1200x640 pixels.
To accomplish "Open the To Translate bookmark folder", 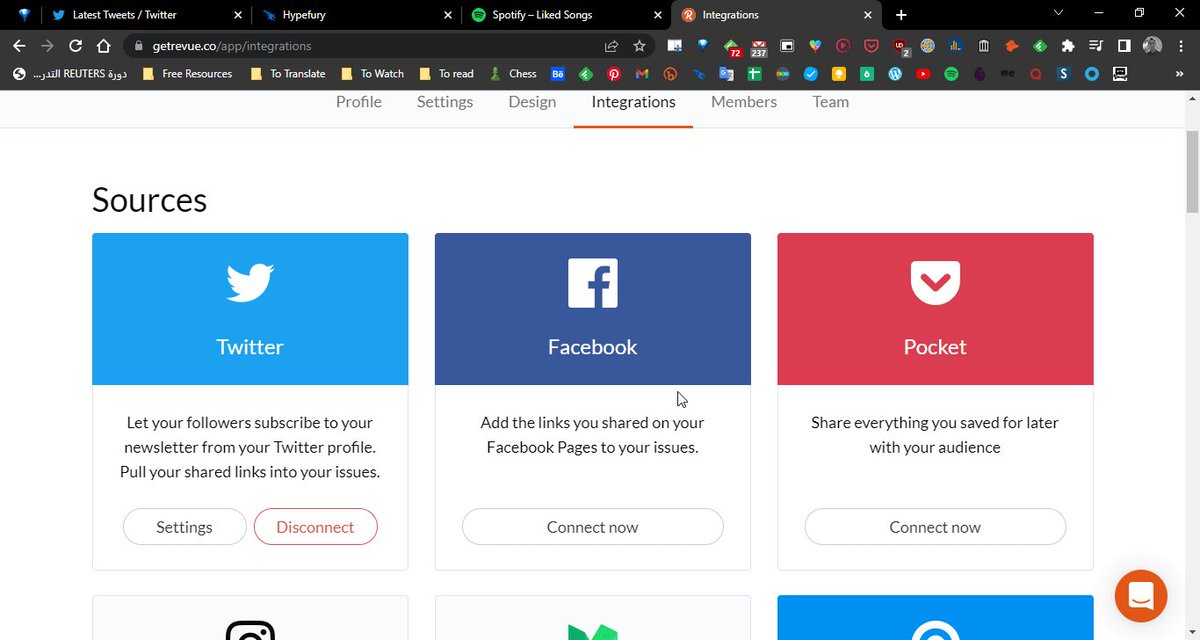I will [288, 74].
